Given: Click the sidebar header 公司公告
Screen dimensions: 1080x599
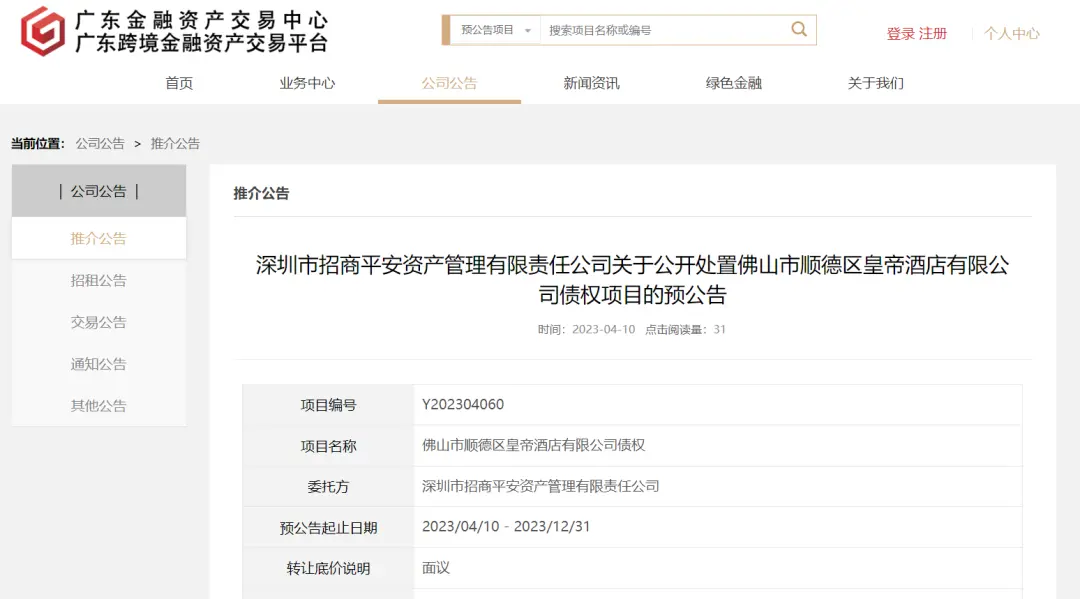Looking at the screenshot, I should [x=98, y=191].
